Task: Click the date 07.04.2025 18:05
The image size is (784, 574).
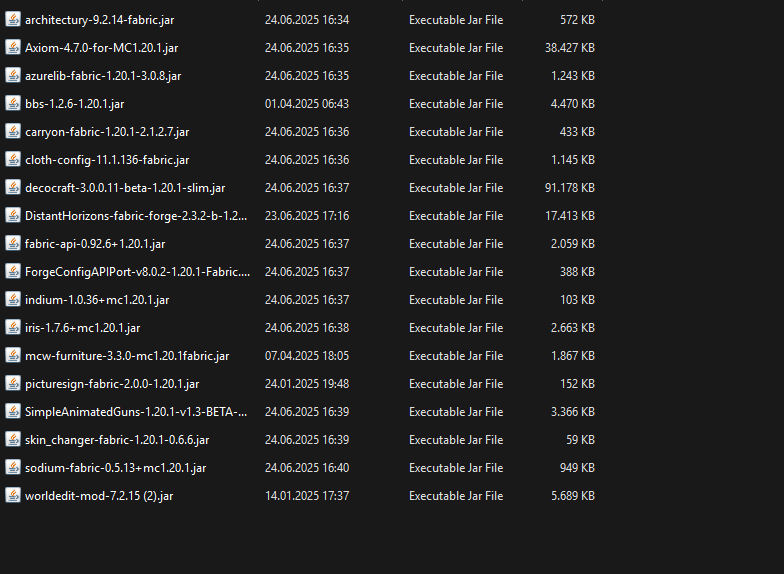Action: [307, 356]
